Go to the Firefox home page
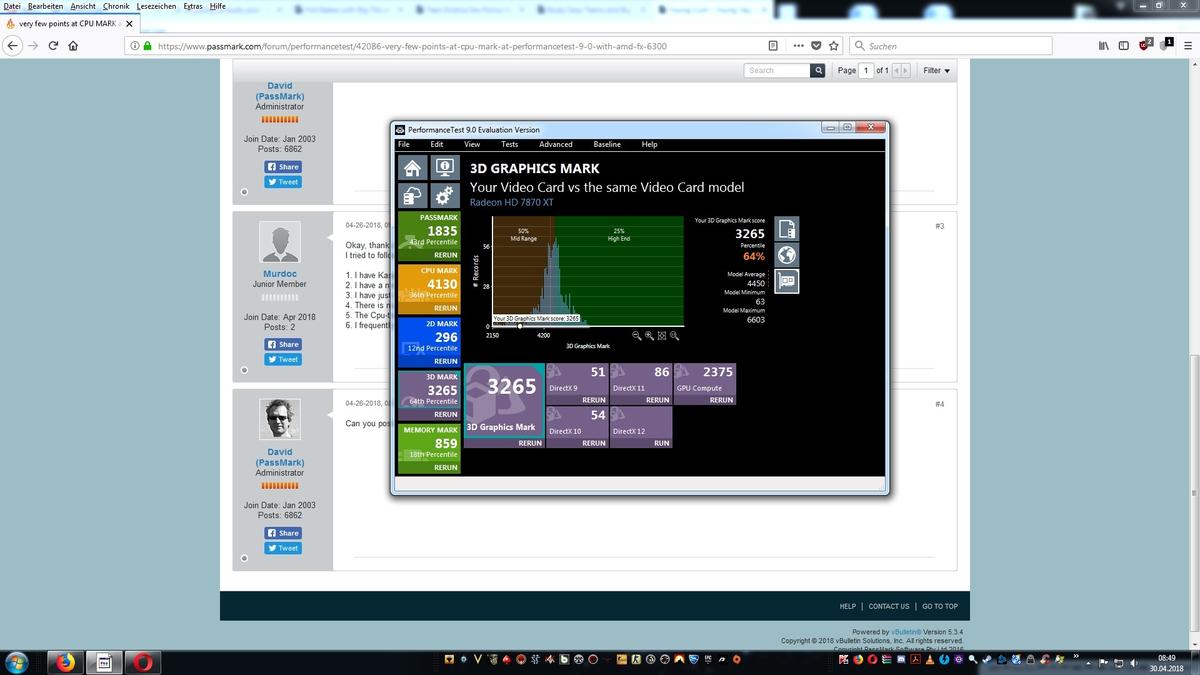The width and height of the screenshot is (1200, 675). [73, 45]
